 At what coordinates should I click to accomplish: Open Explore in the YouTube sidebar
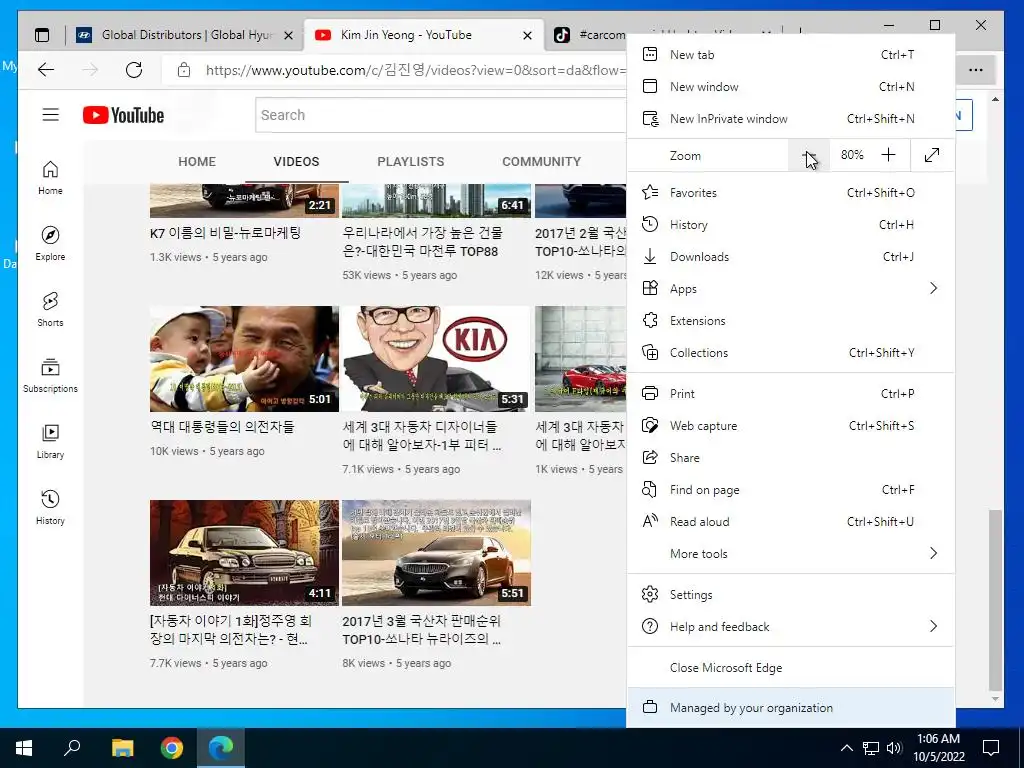click(x=50, y=244)
